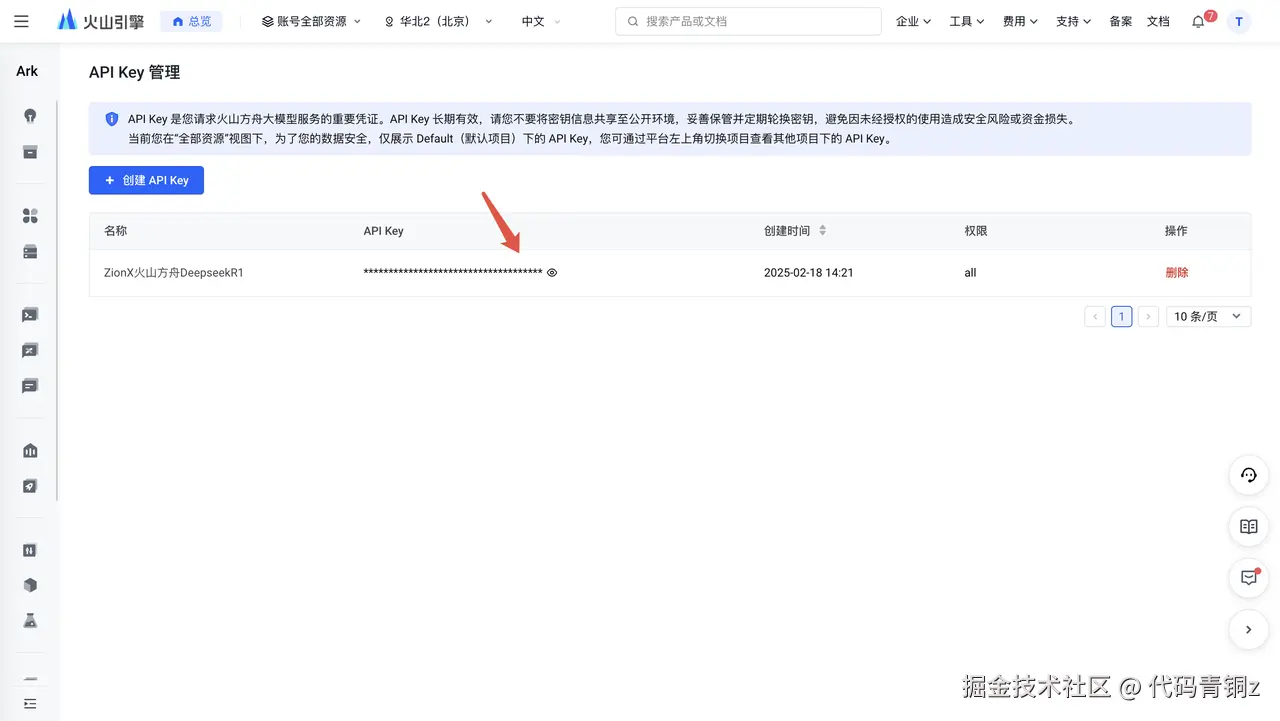1280x721 pixels.
Task: Open the 工具 menu
Action: [x=967, y=21]
